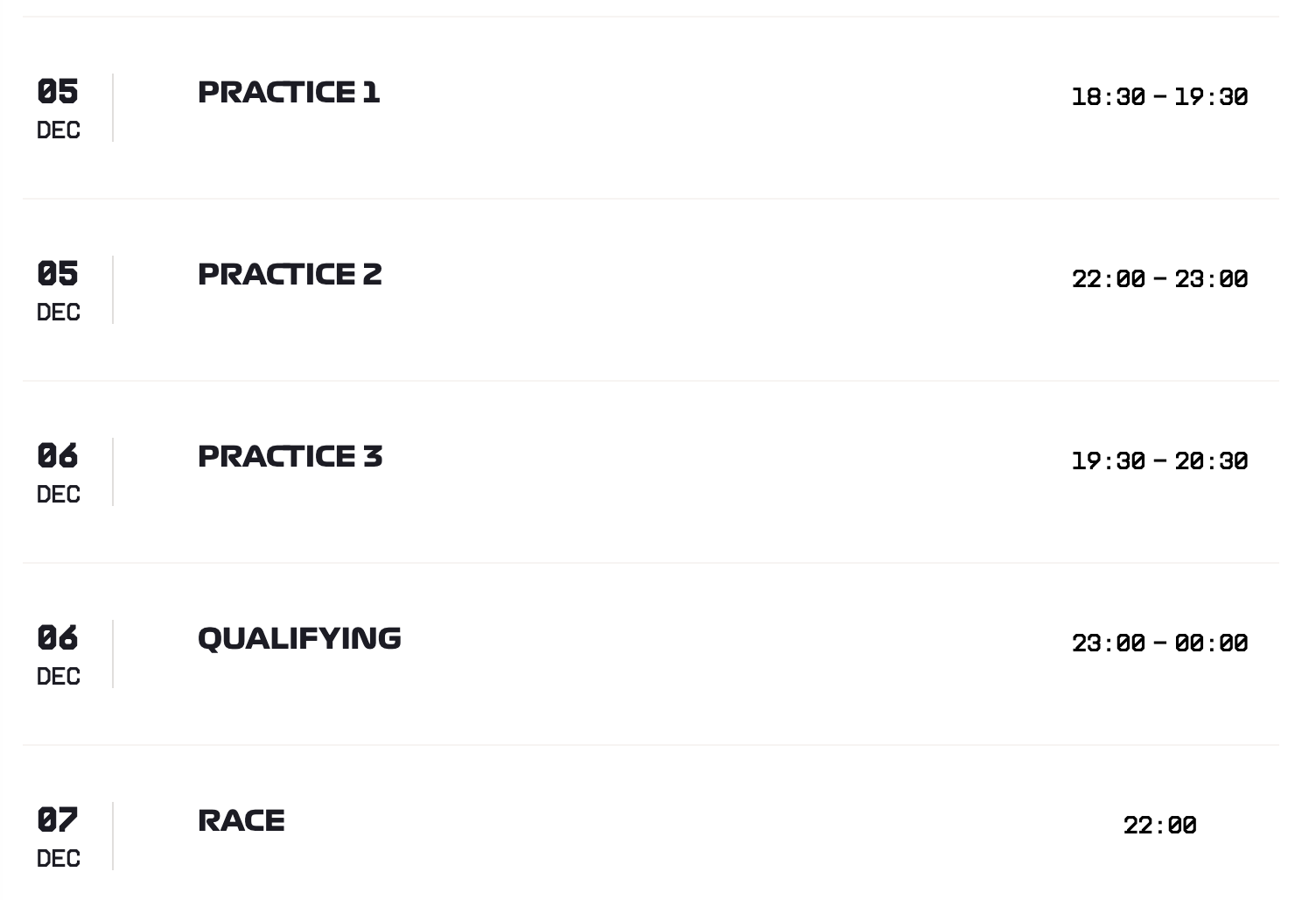The height and width of the screenshot is (900, 1316).
Task: Select the 06 date beside Practice 3
Action: [58, 455]
